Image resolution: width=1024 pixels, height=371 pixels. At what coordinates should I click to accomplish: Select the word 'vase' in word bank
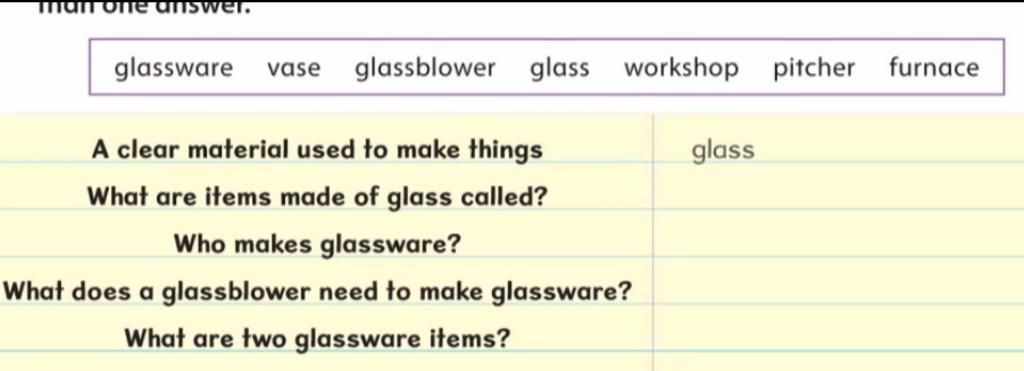point(293,68)
